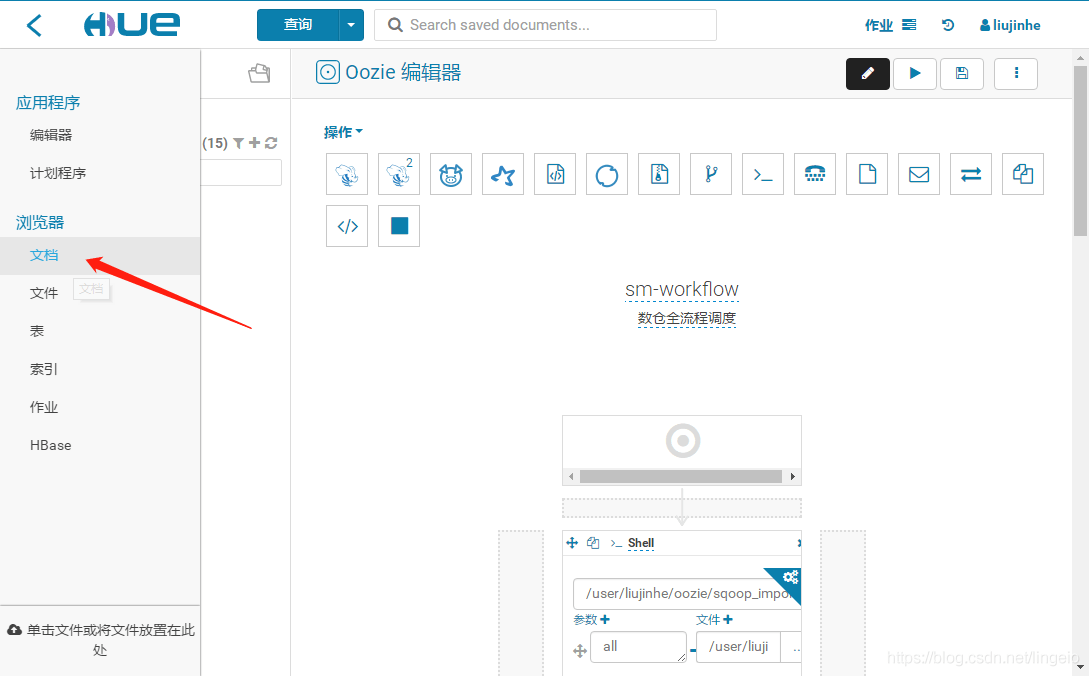Add a sub-workflow action with branch icon
This screenshot has height=676, width=1089.
point(711,174)
